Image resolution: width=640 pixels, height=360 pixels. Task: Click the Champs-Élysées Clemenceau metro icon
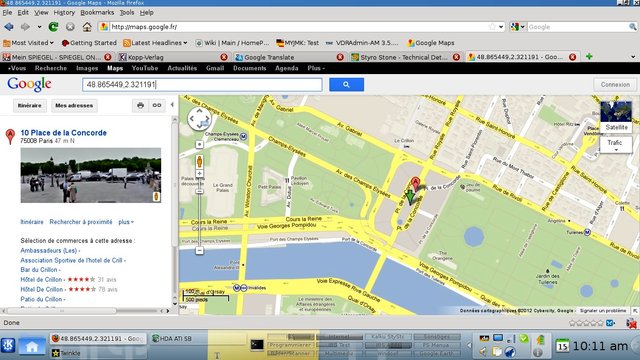(x=244, y=136)
